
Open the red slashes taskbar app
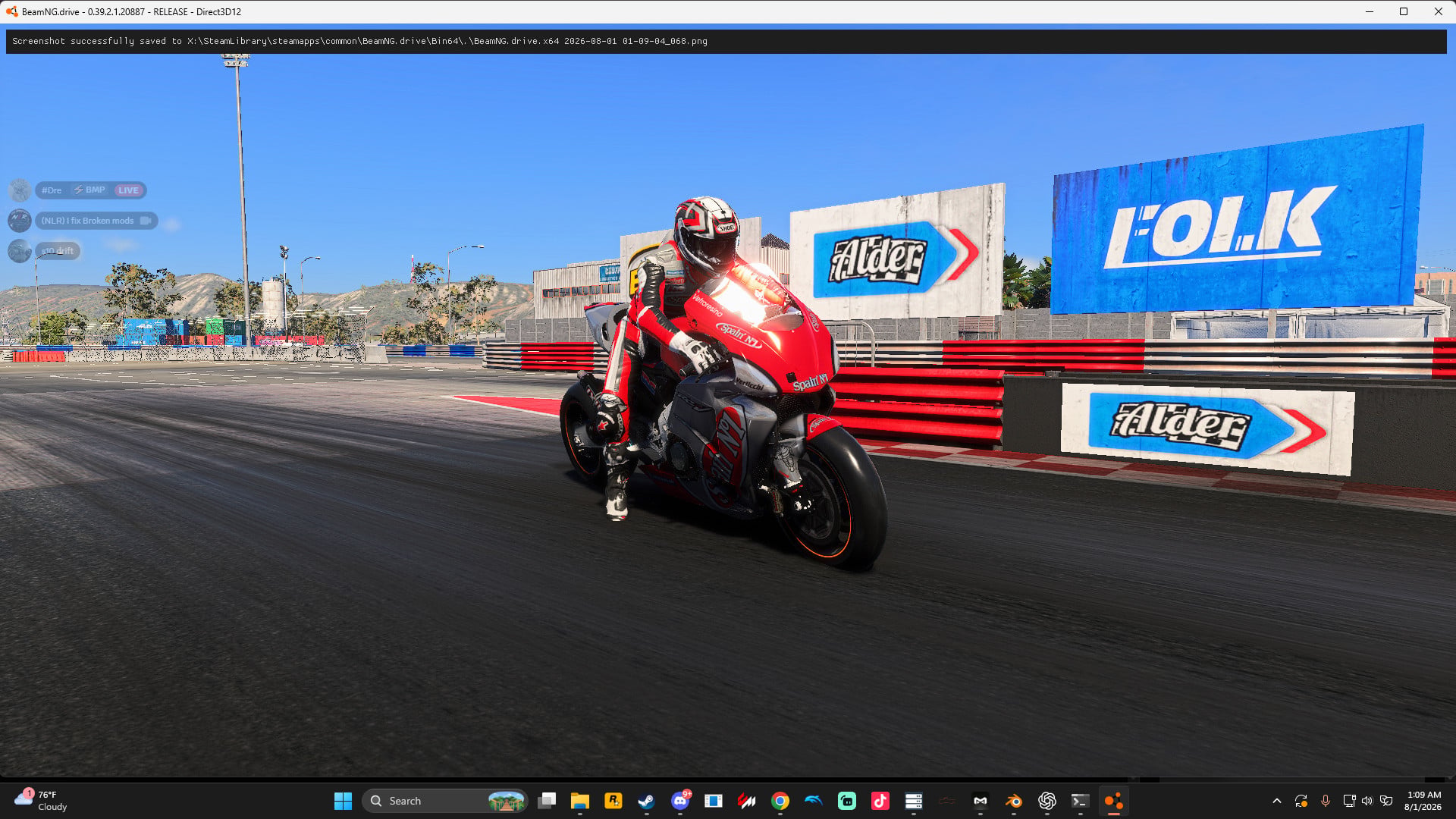[747, 801]
